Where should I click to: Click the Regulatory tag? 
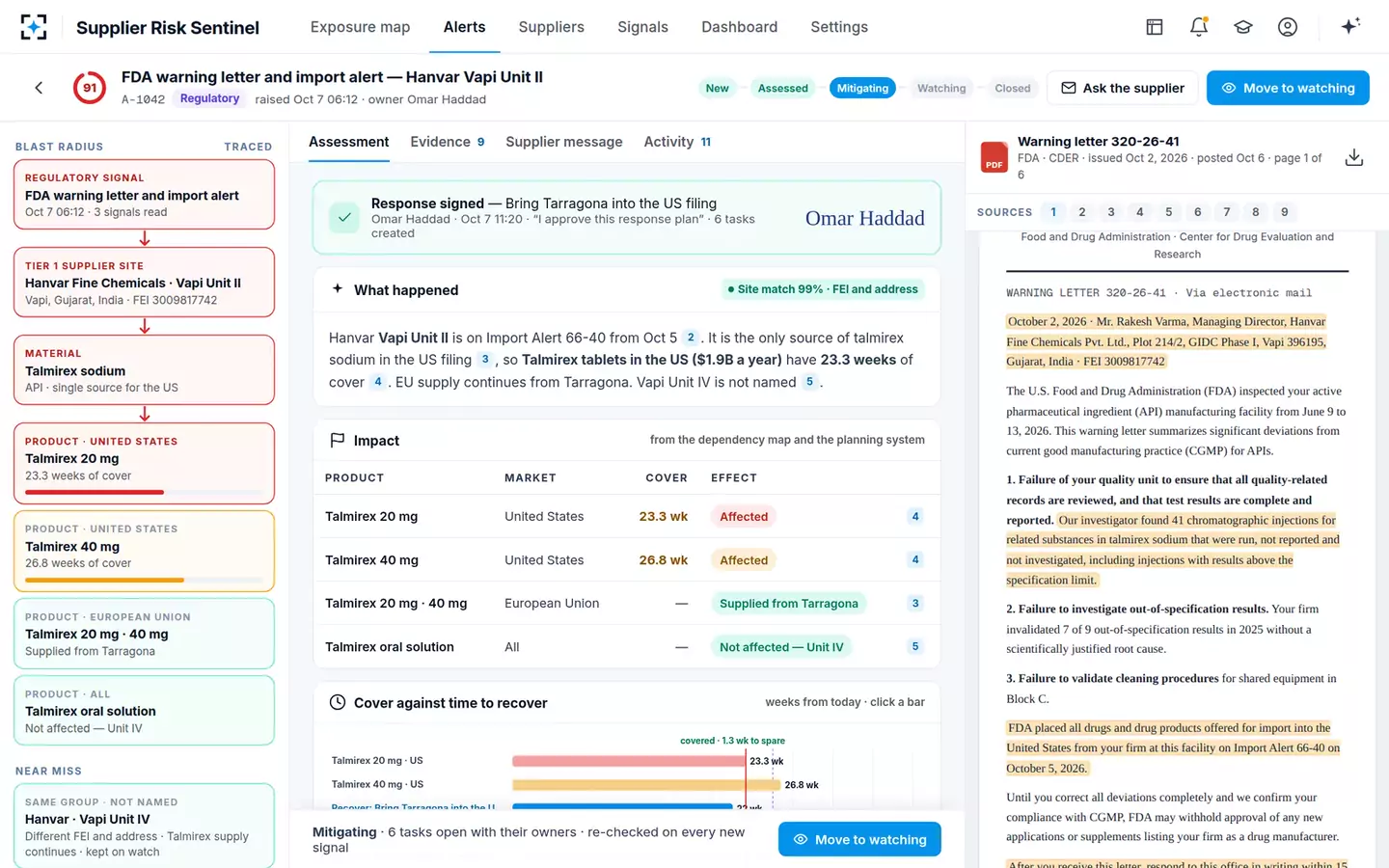[209, 98]
